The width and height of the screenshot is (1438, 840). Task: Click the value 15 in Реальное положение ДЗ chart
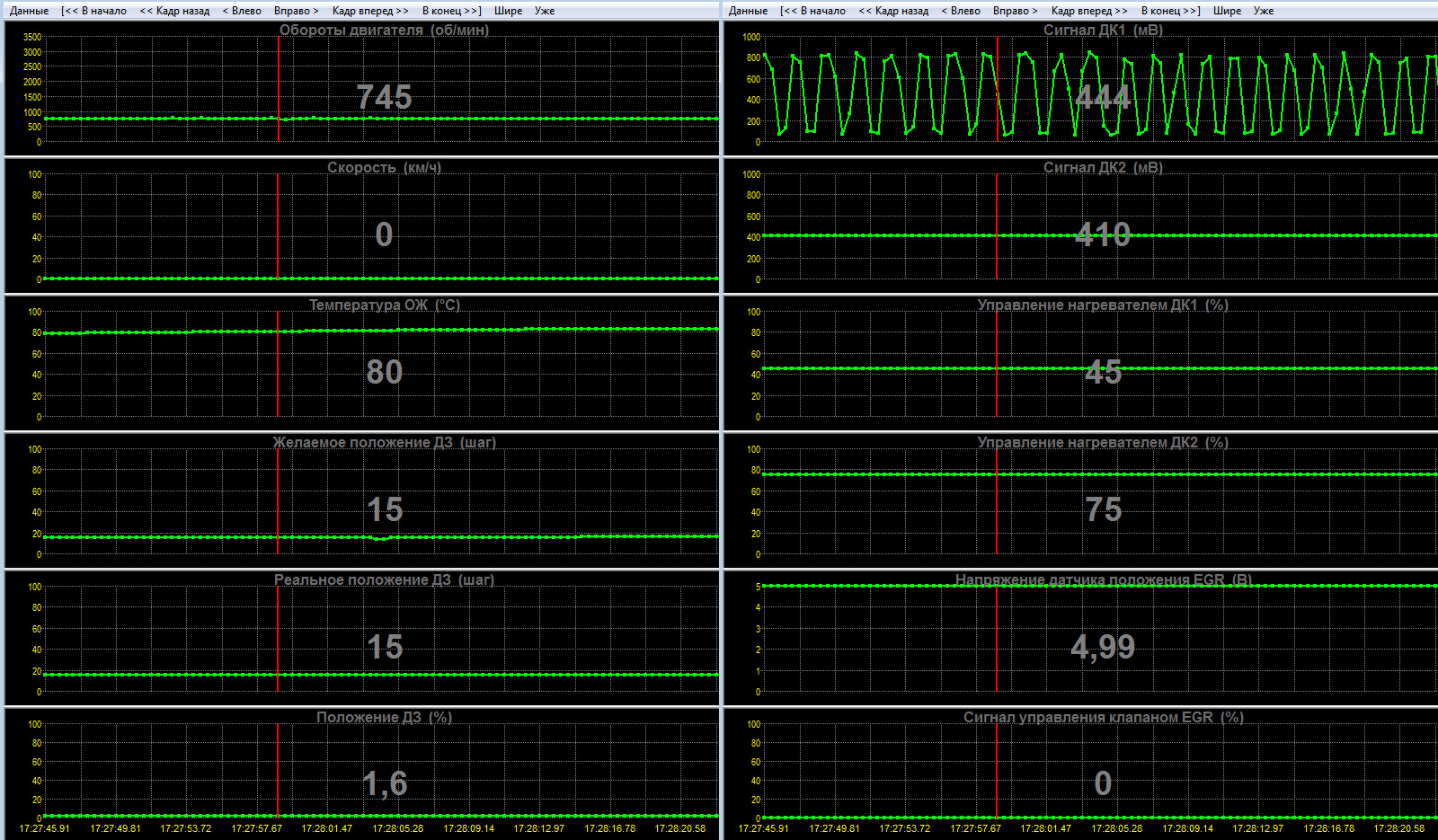pyautogui.click(x=385, y=647)
